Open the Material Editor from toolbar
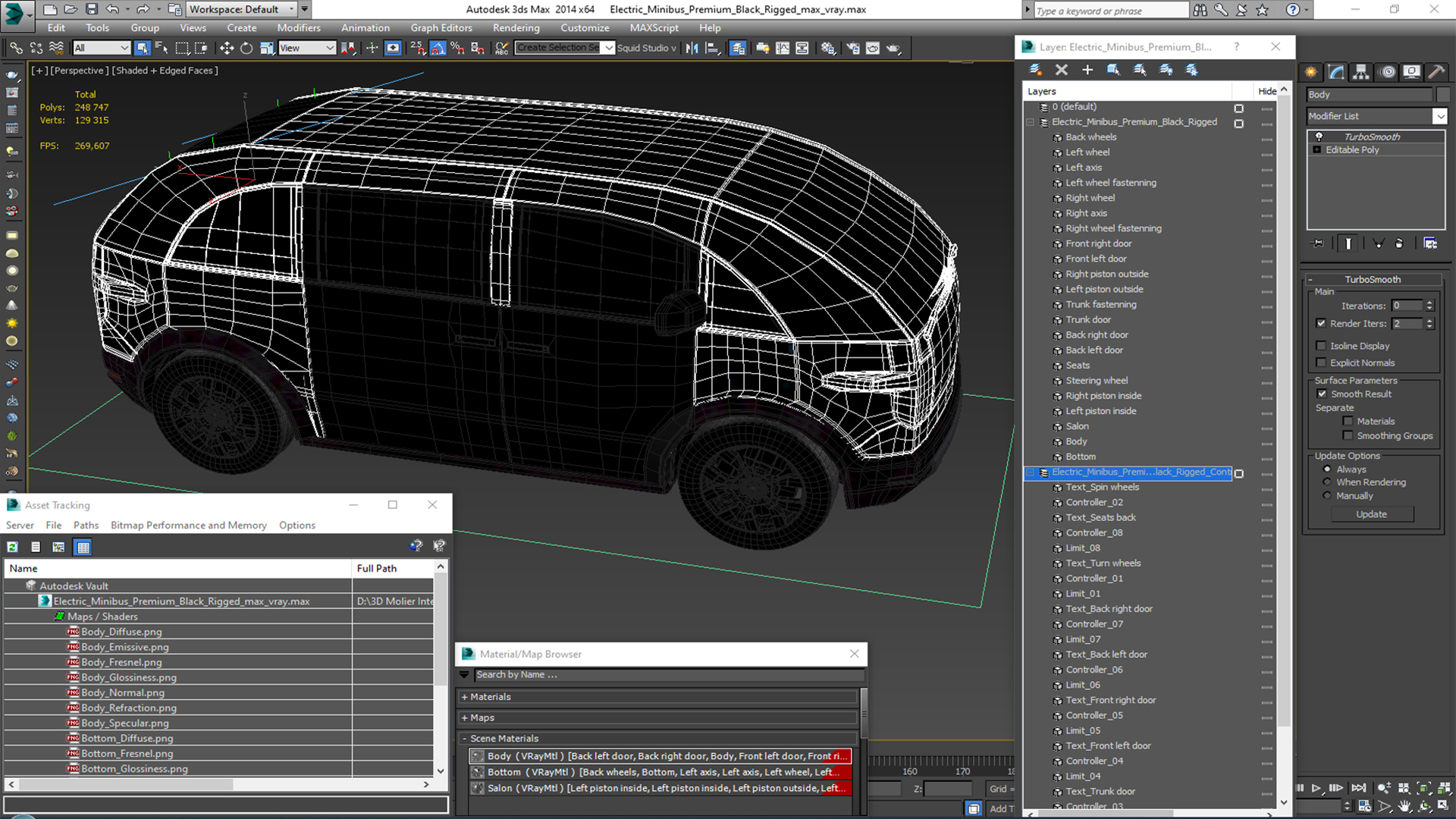This screenshot has width=1456, height=819. click(827, 48)
